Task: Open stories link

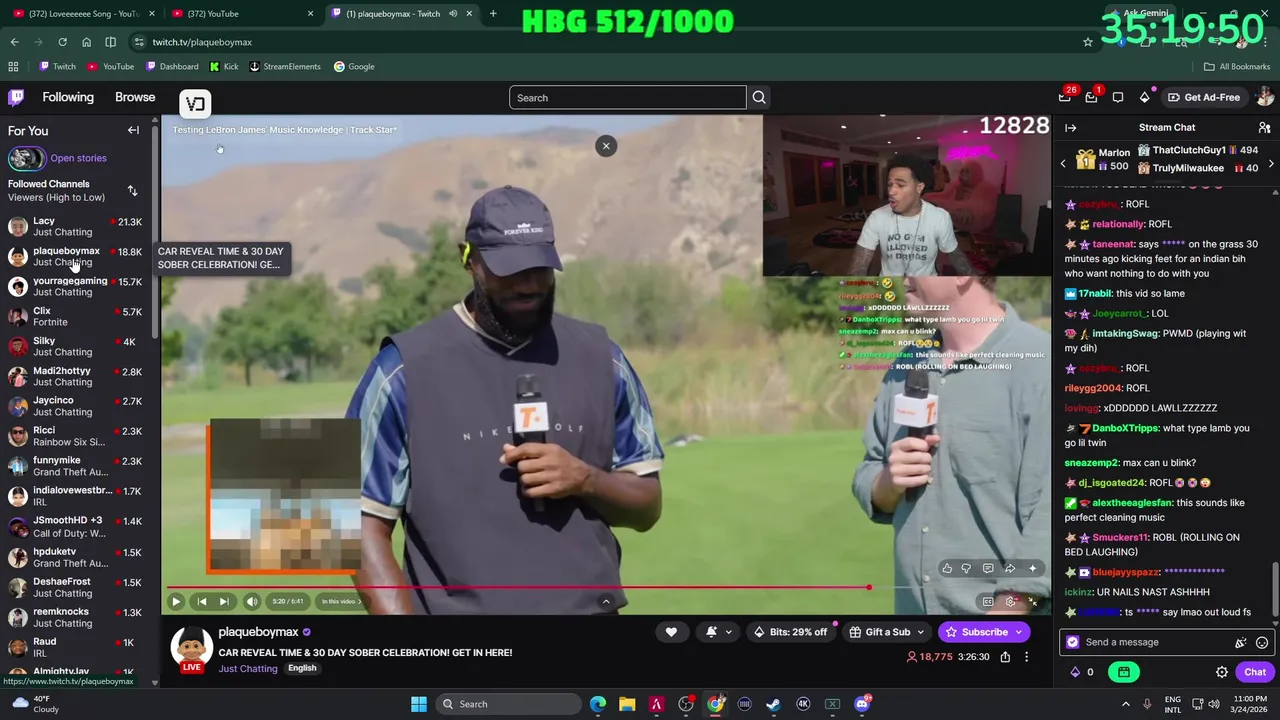Action: [78, 158]
